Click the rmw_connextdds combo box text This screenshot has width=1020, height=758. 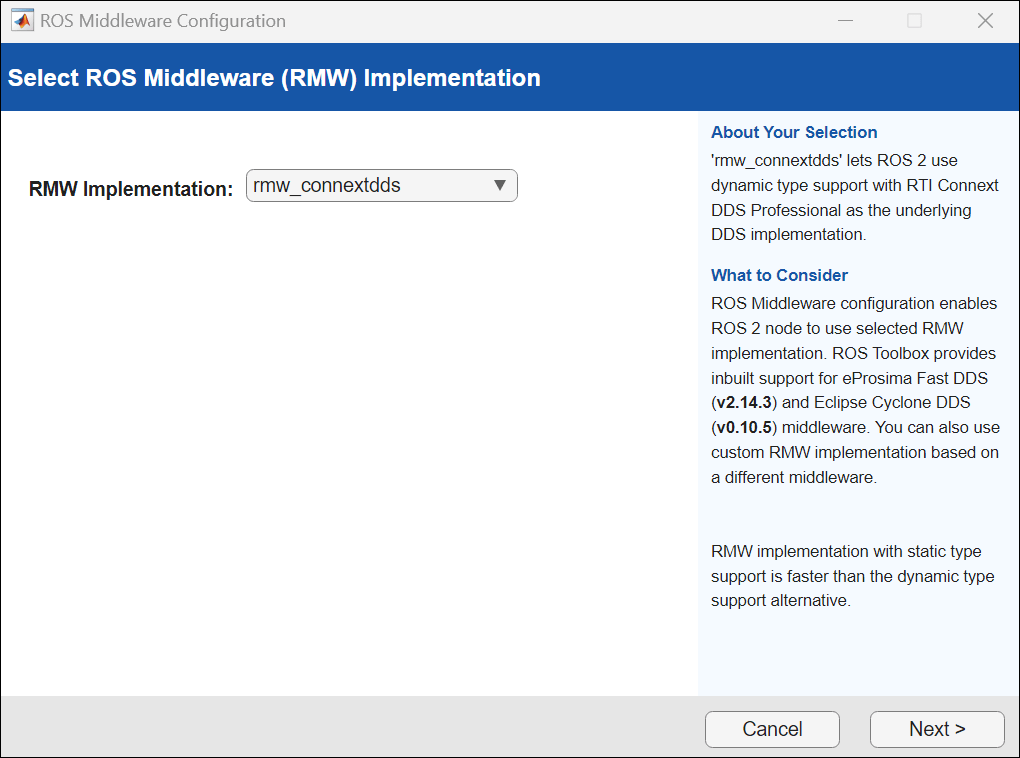[x=328, y=185]
